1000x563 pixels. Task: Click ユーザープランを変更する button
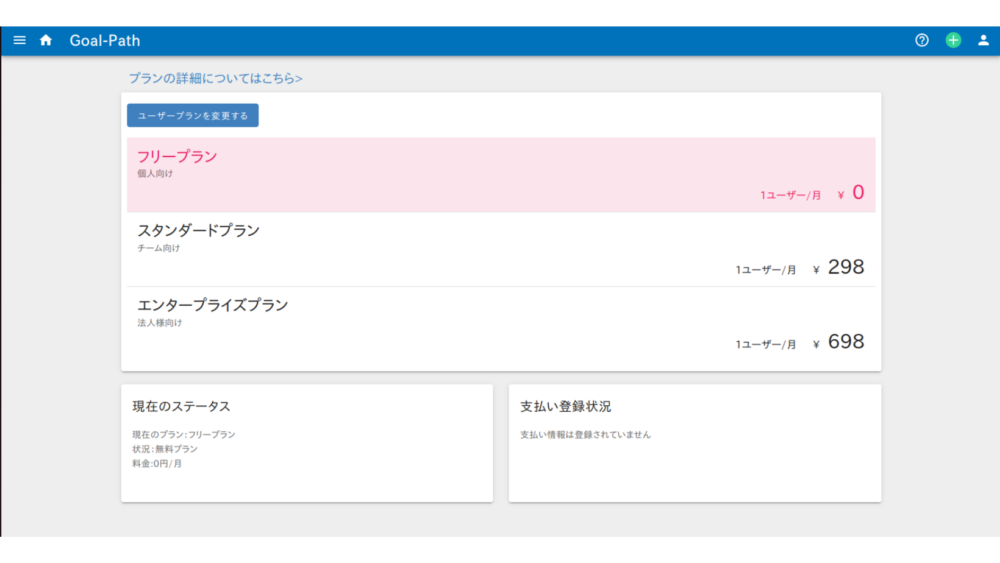[193, 115]
